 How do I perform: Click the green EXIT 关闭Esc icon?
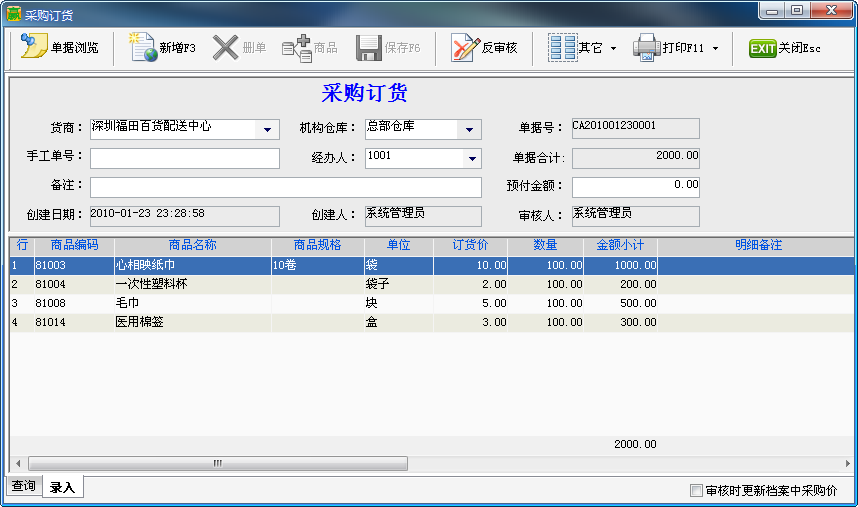[763, 48]
